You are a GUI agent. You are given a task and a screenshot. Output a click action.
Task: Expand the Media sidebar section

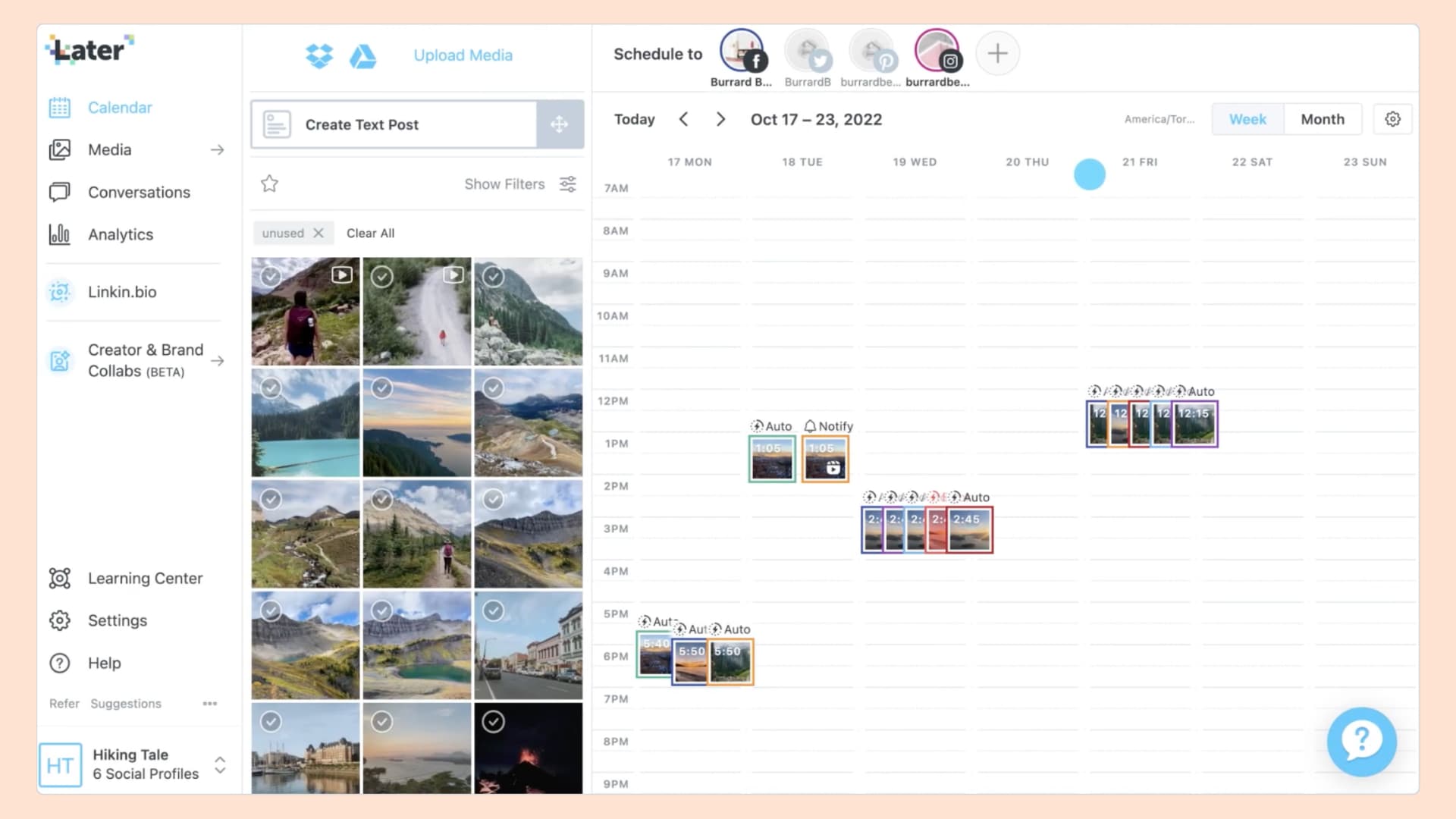tap(218, 149)
